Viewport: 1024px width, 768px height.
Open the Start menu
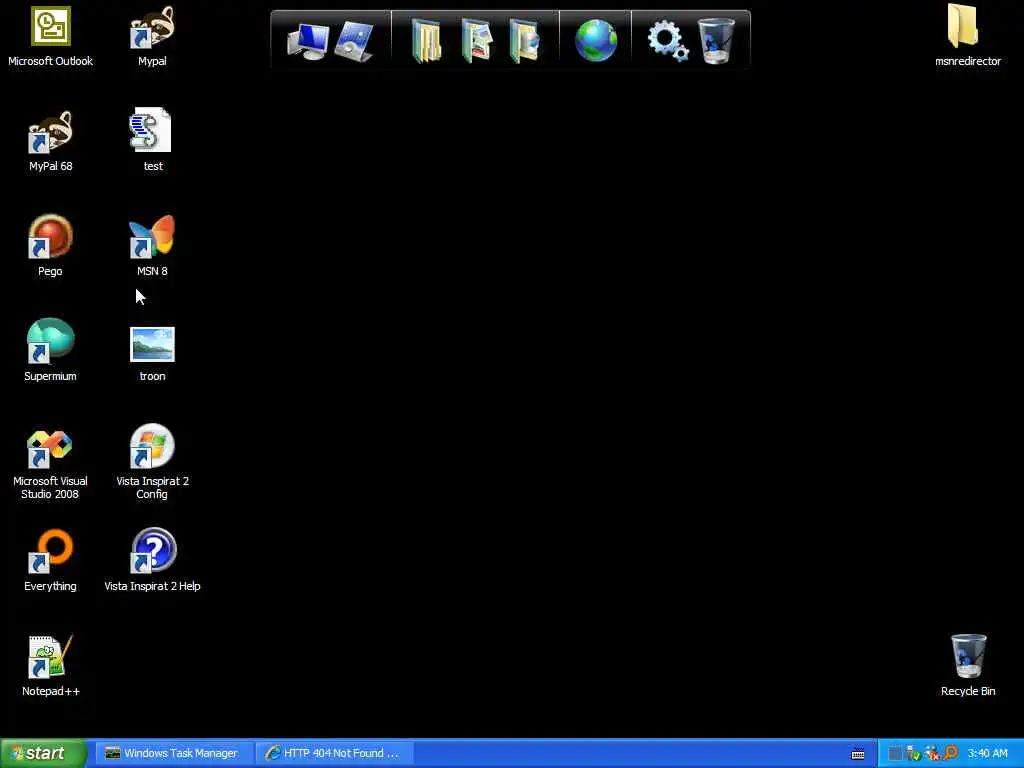click(x=44, y=753)
